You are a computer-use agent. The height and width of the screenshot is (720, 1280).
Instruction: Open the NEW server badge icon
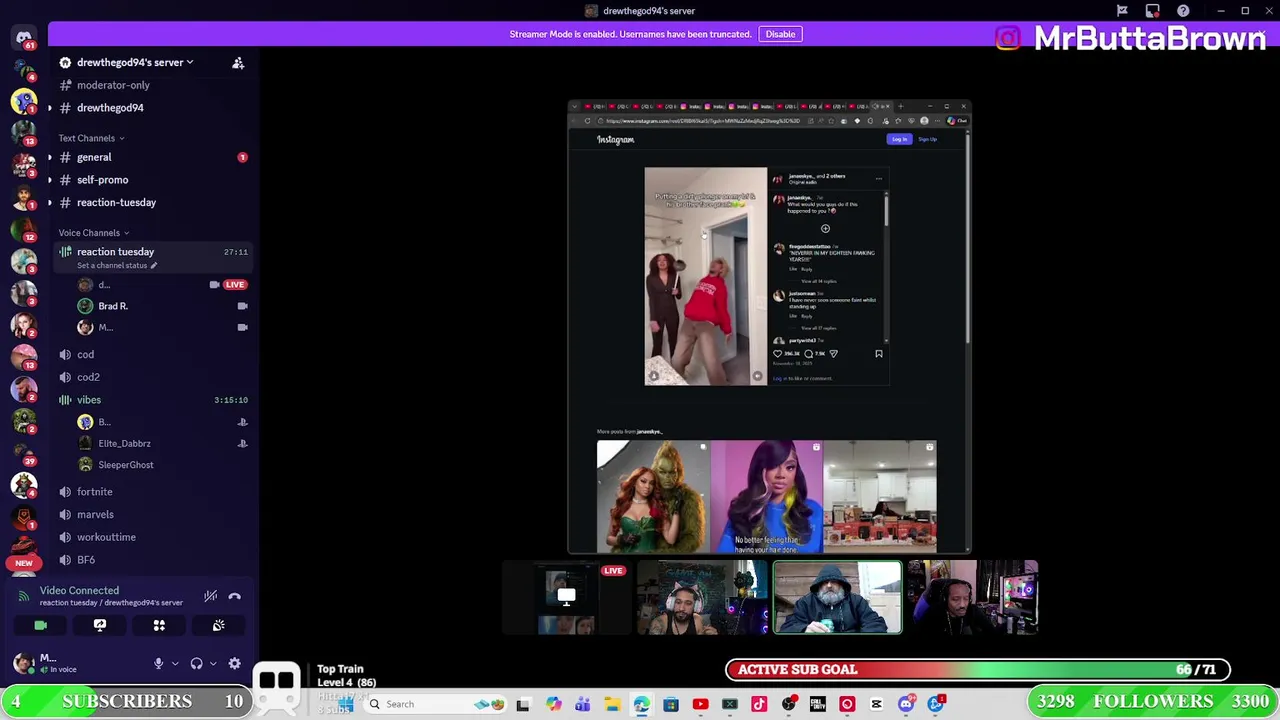pos(24,563)
